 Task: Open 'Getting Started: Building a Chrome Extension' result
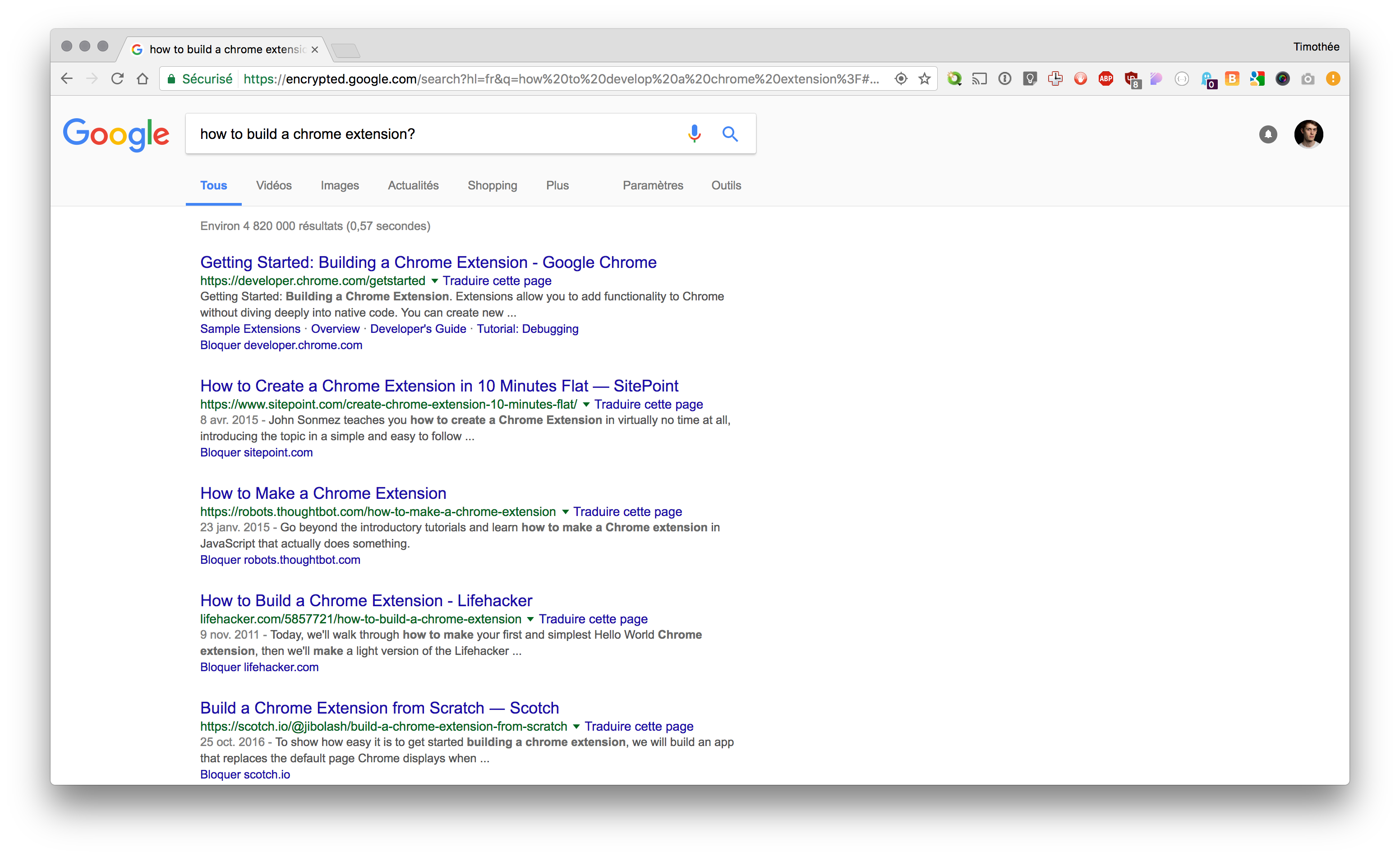(x=428, y=262)
